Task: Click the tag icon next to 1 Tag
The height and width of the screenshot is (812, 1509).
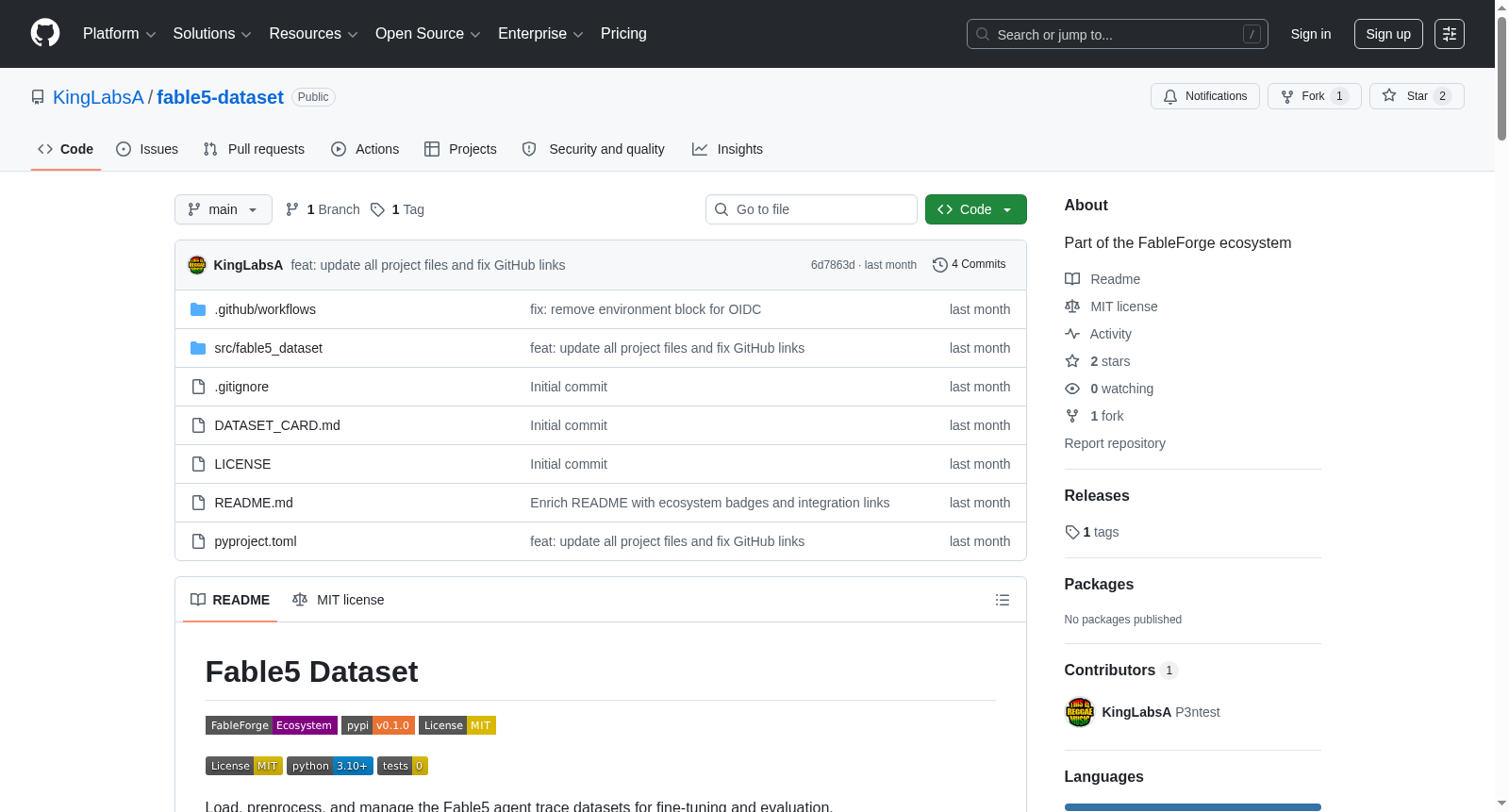Action: (x=377, y=209)
